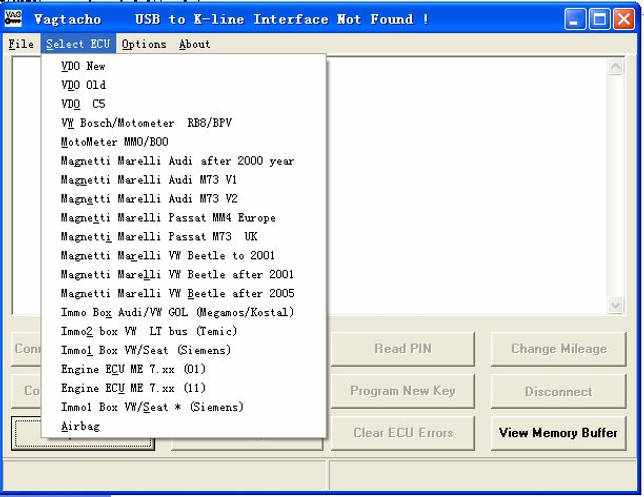Click the scrollbar down arrow in log area
The image size is (644, 497).
coord(616,306)
